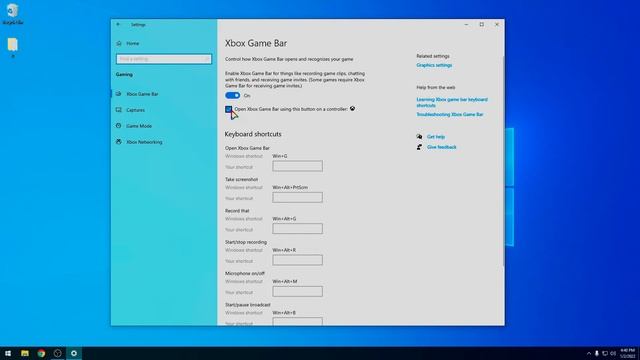Open Google Chrome from the taskbar
This screenshot has width=640, height=360.
(41, 353)
